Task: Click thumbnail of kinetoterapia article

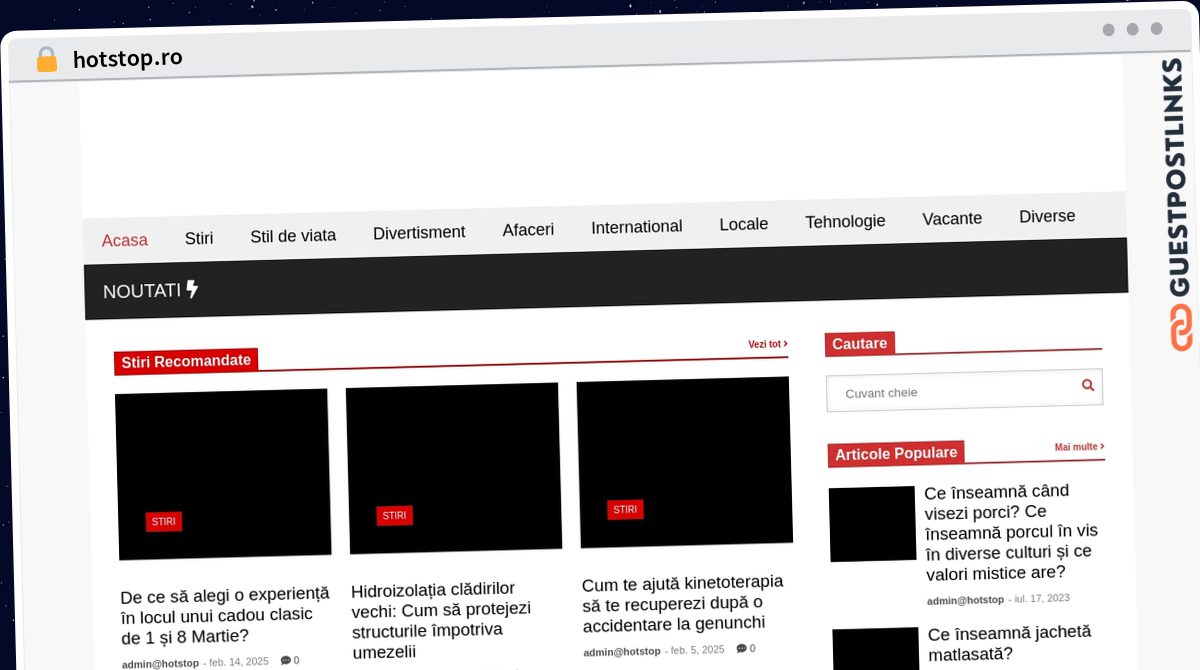Action: 685,462
